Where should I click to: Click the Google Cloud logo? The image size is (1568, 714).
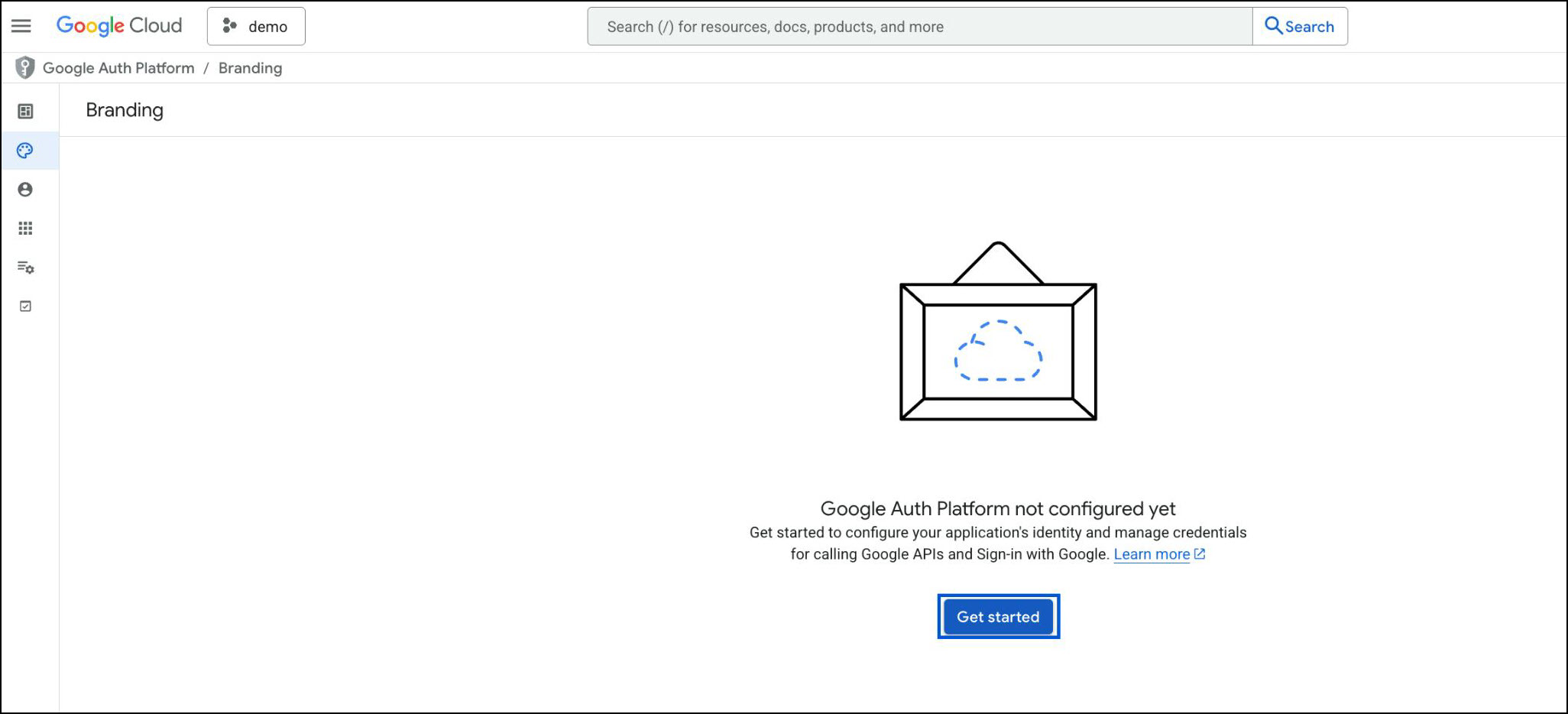[x=119, y=26]
